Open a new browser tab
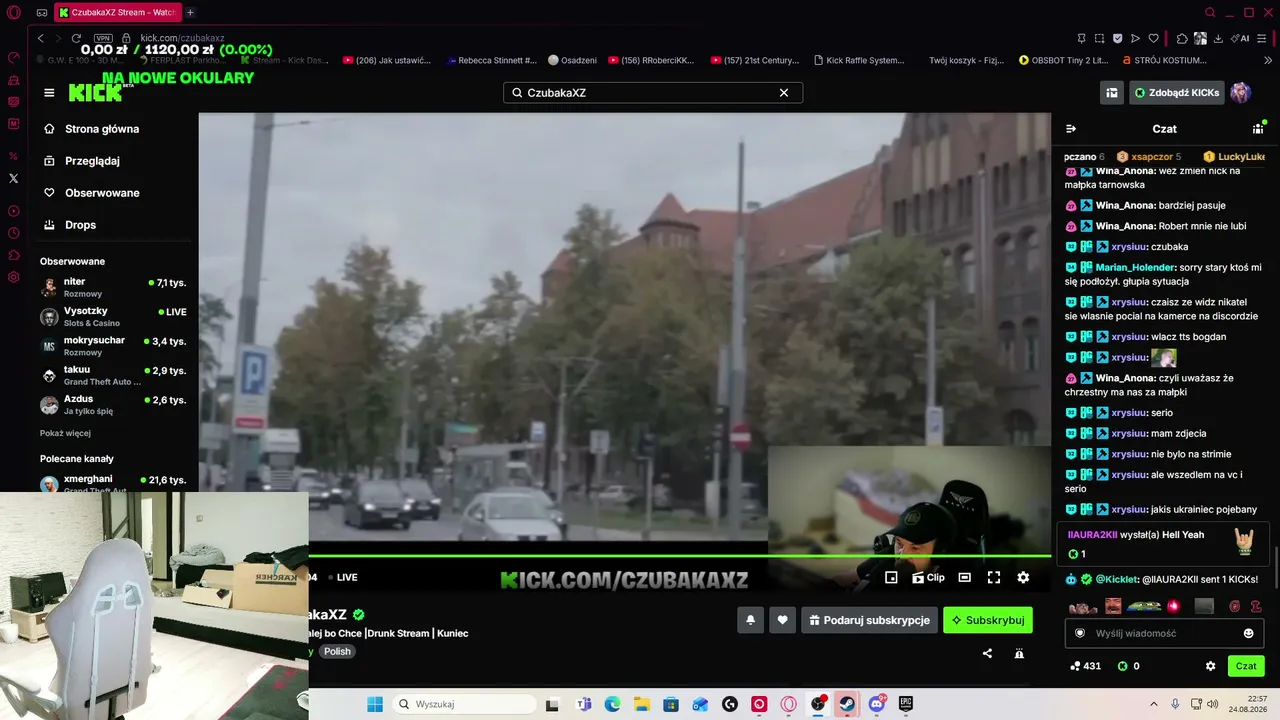 point(190,13)
